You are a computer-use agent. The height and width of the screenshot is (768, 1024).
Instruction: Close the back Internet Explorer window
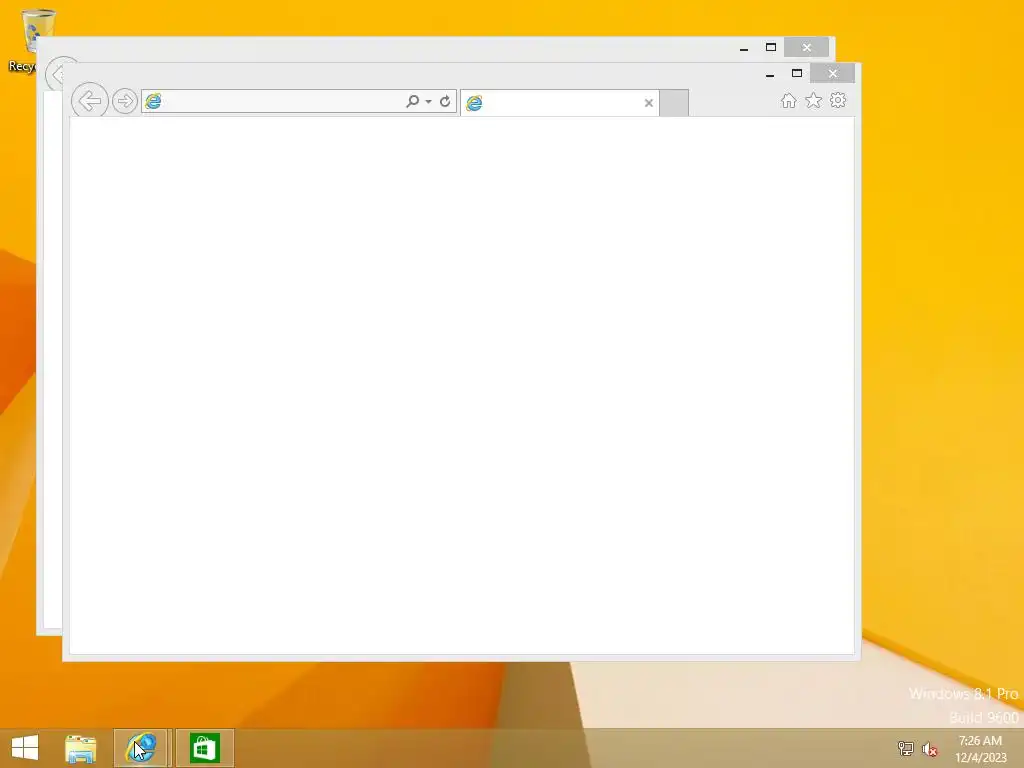(807, 47)
